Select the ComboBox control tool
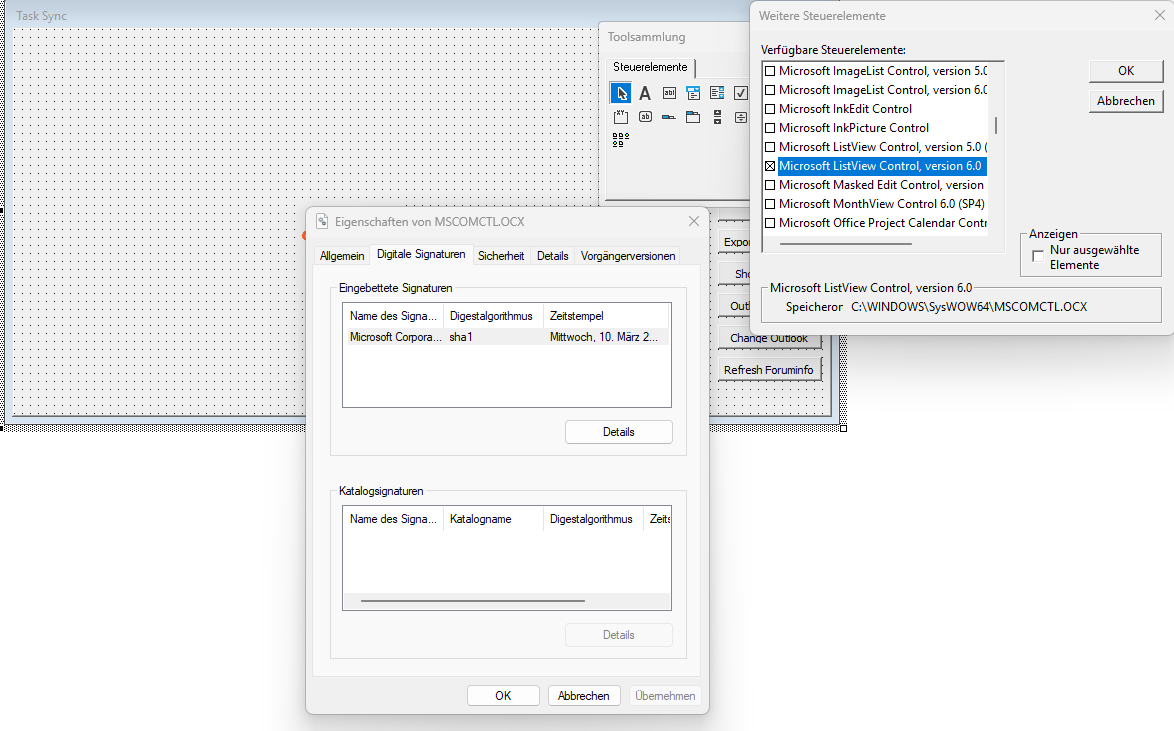The image size is (1174, 731). click(693, 93)
